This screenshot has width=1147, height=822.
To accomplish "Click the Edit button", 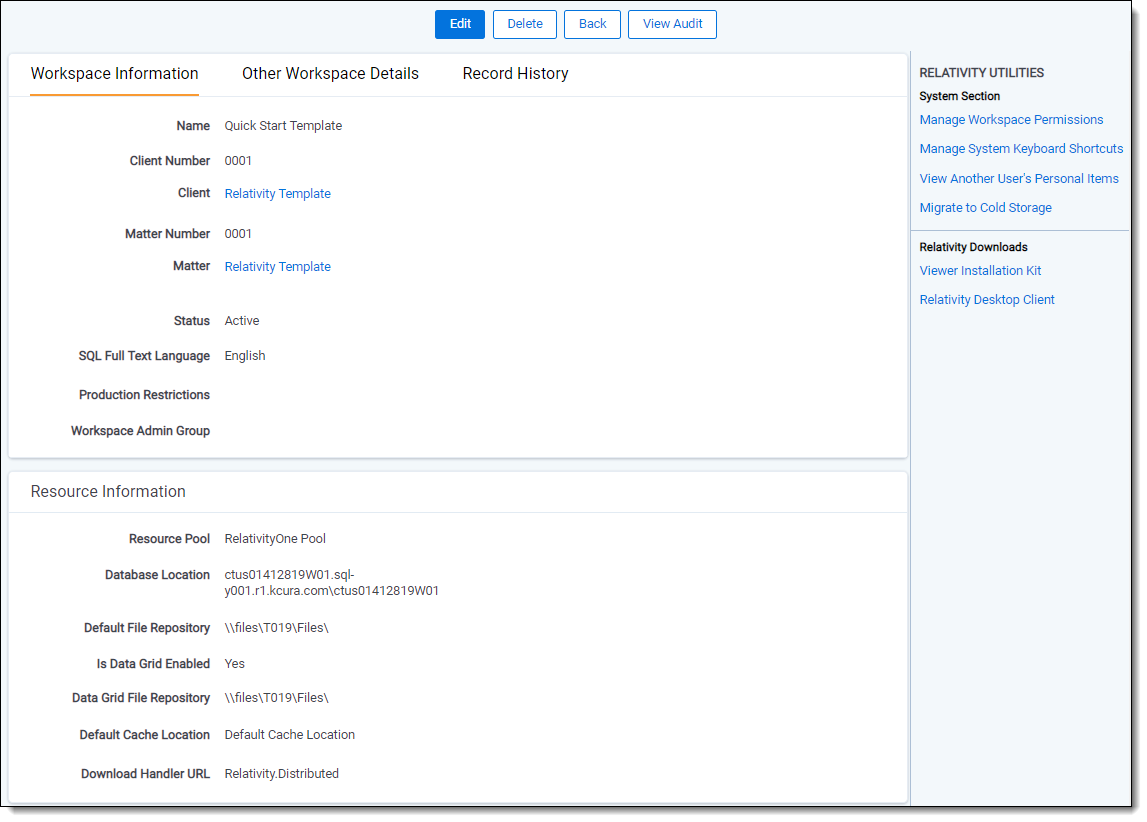I will tap(459, 24).
